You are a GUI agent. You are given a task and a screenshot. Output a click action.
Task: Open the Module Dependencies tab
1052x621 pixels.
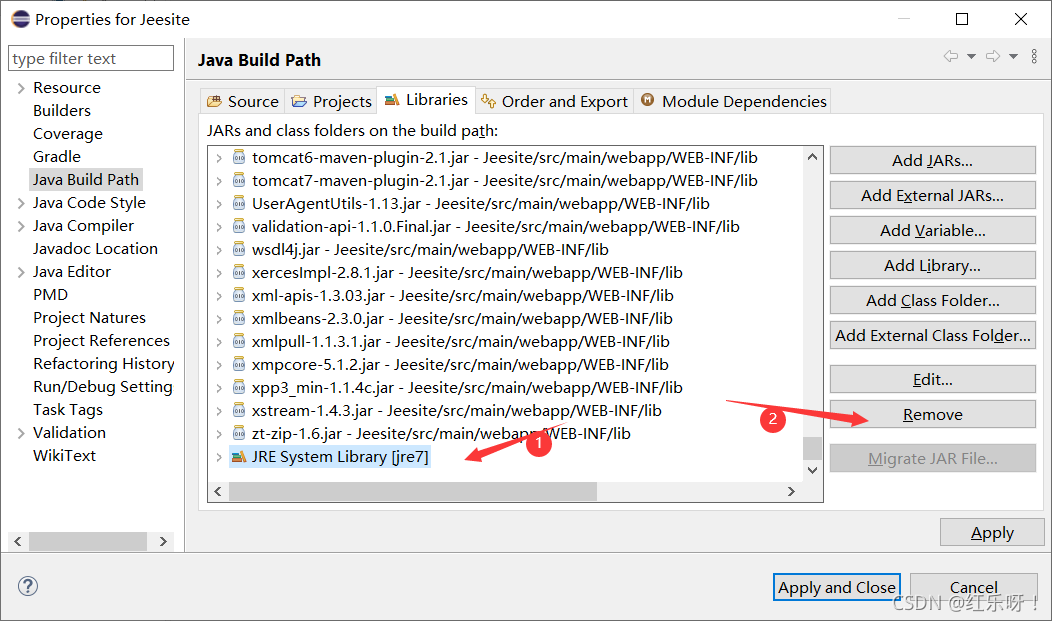[734, 101]
